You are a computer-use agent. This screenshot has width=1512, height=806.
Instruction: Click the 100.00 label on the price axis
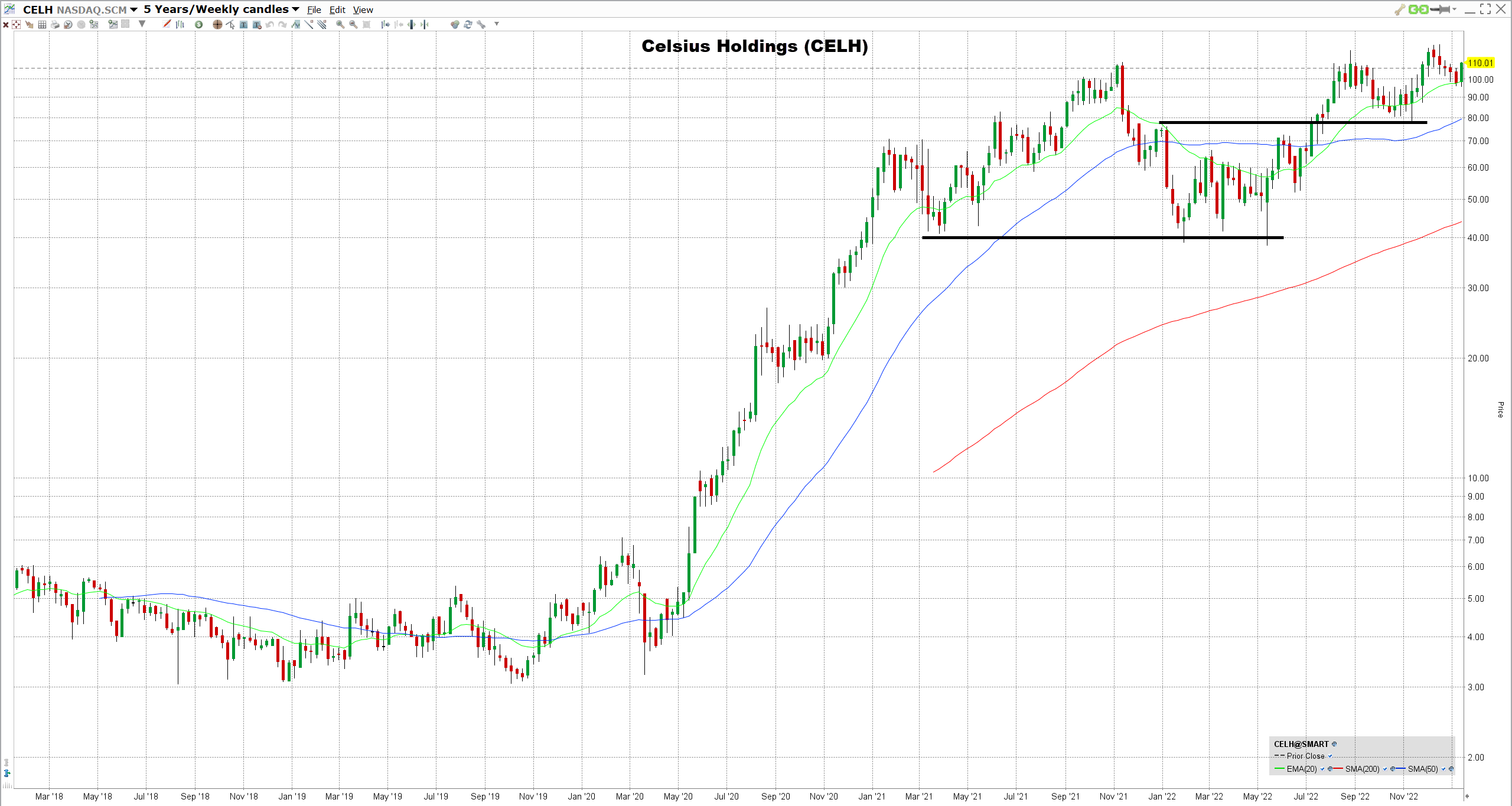point(1481,79)
